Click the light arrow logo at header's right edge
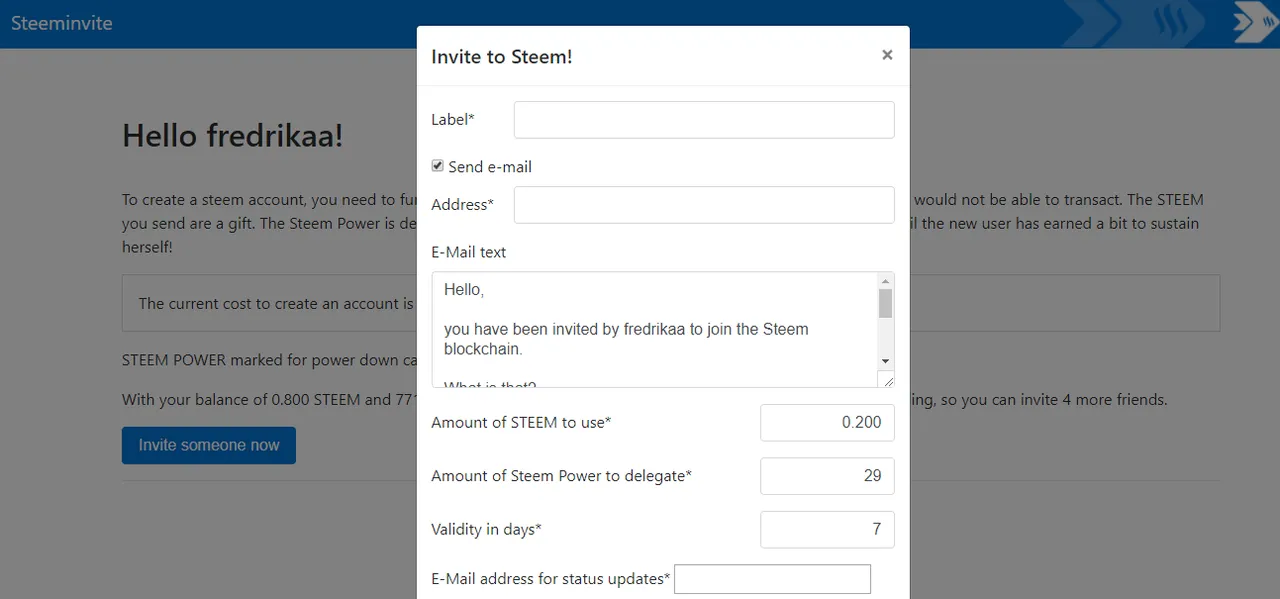This screenshot has width=1280, height=599. 1255,22
